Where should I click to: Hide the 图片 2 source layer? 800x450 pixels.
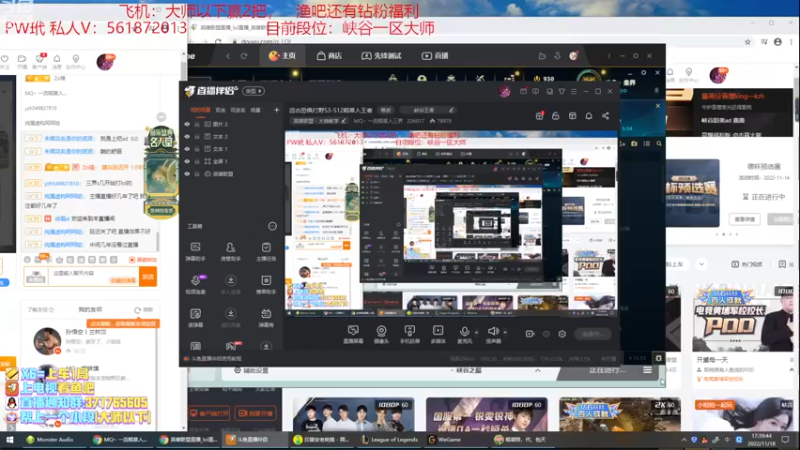(x=187, y=124)
